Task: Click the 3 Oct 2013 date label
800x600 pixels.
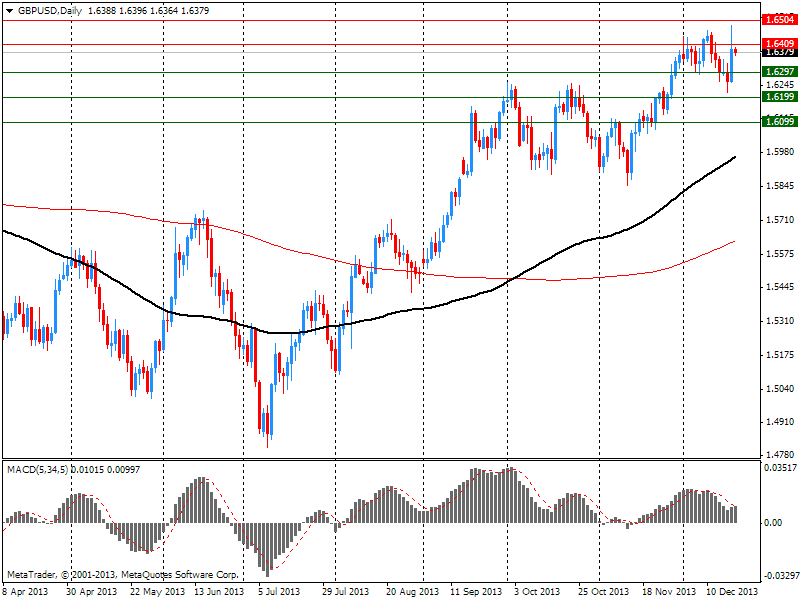Action: point(537,592)
